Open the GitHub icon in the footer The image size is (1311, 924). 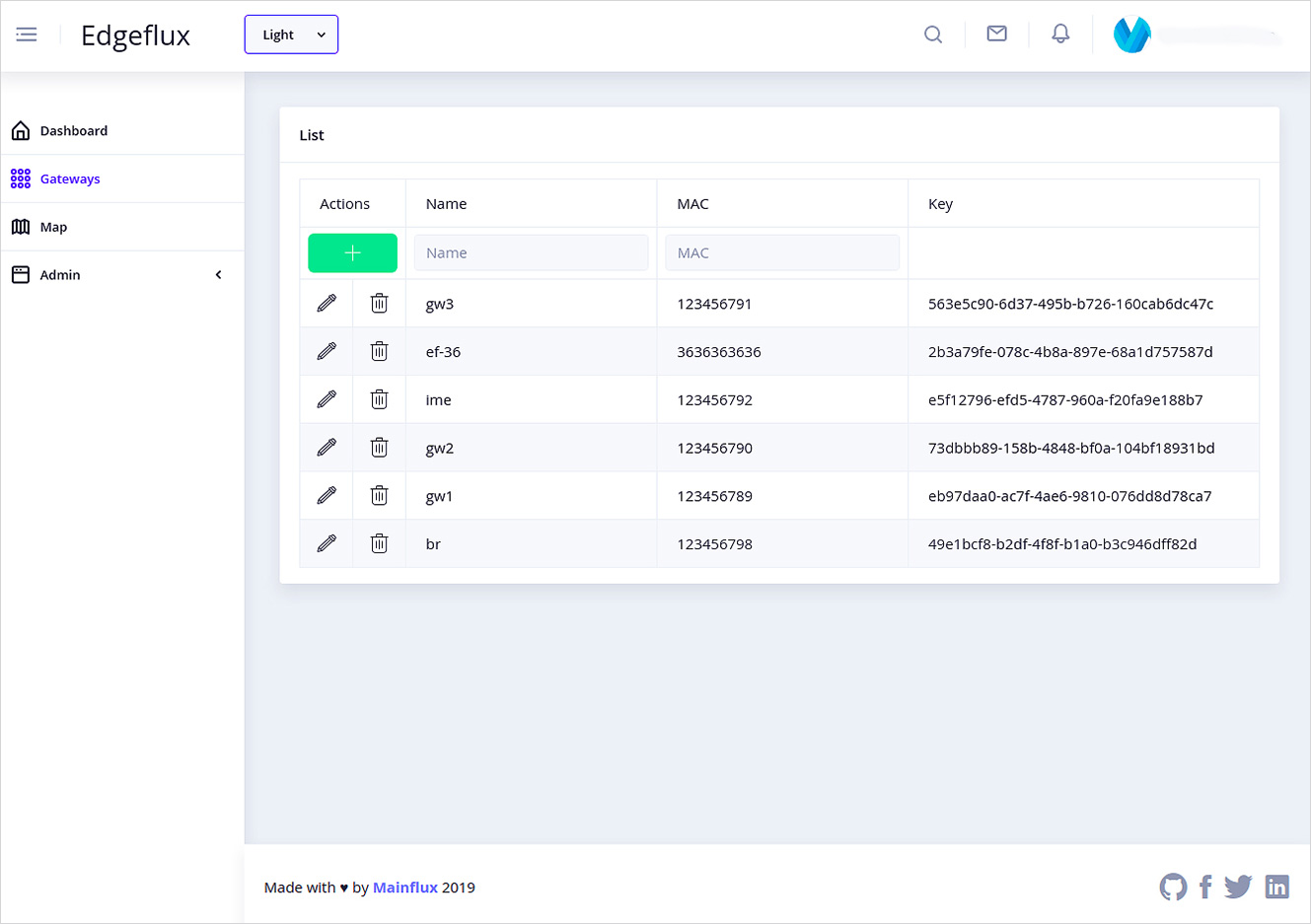(x=1173, y=887)
